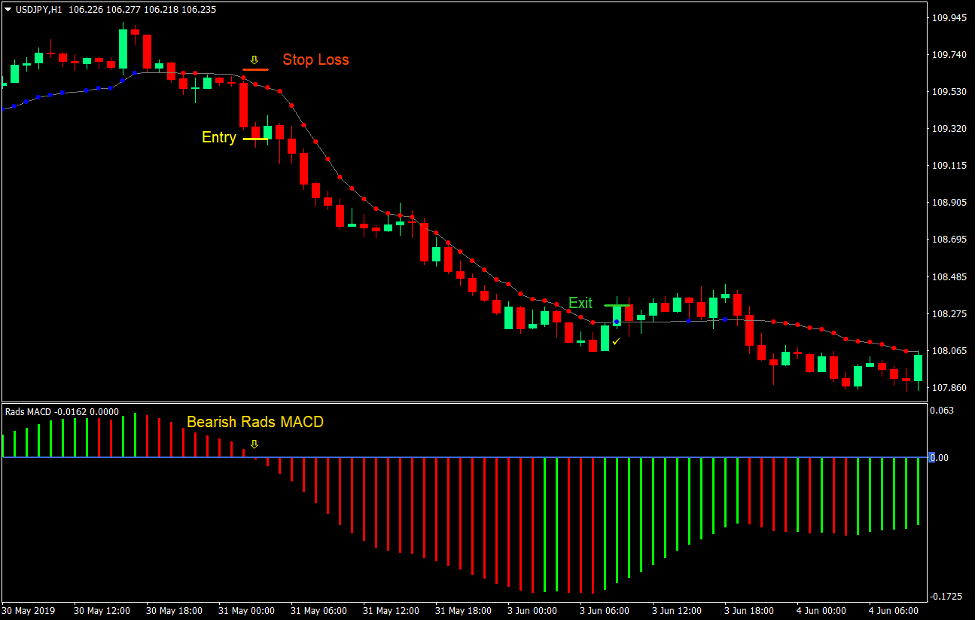Image resolution: width=977 pixels, height=620 pixels.
Task: Select the yellow exit checkmark below the Exit label
Action: (x=616, y=342)
